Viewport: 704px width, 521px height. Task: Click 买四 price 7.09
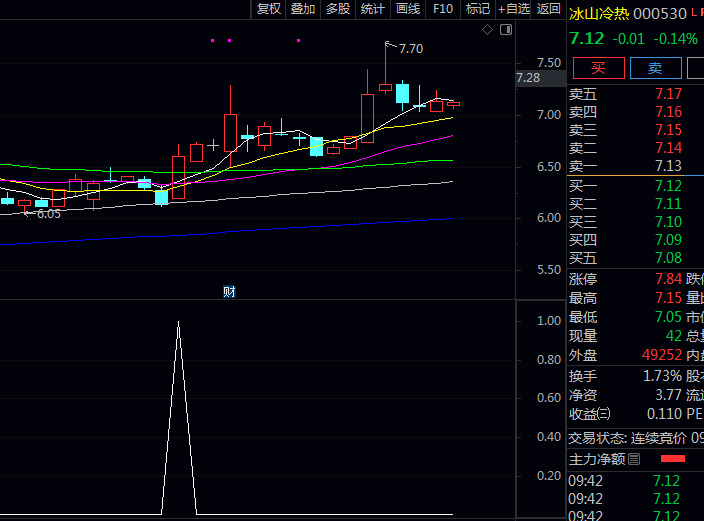point(668,240)
